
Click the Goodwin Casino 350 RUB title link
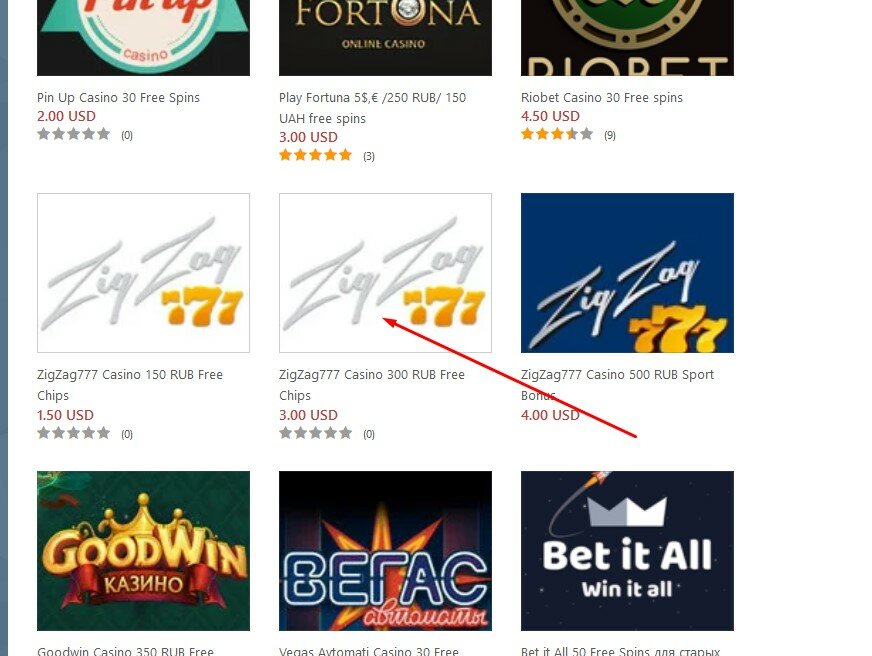coord(126,650)
